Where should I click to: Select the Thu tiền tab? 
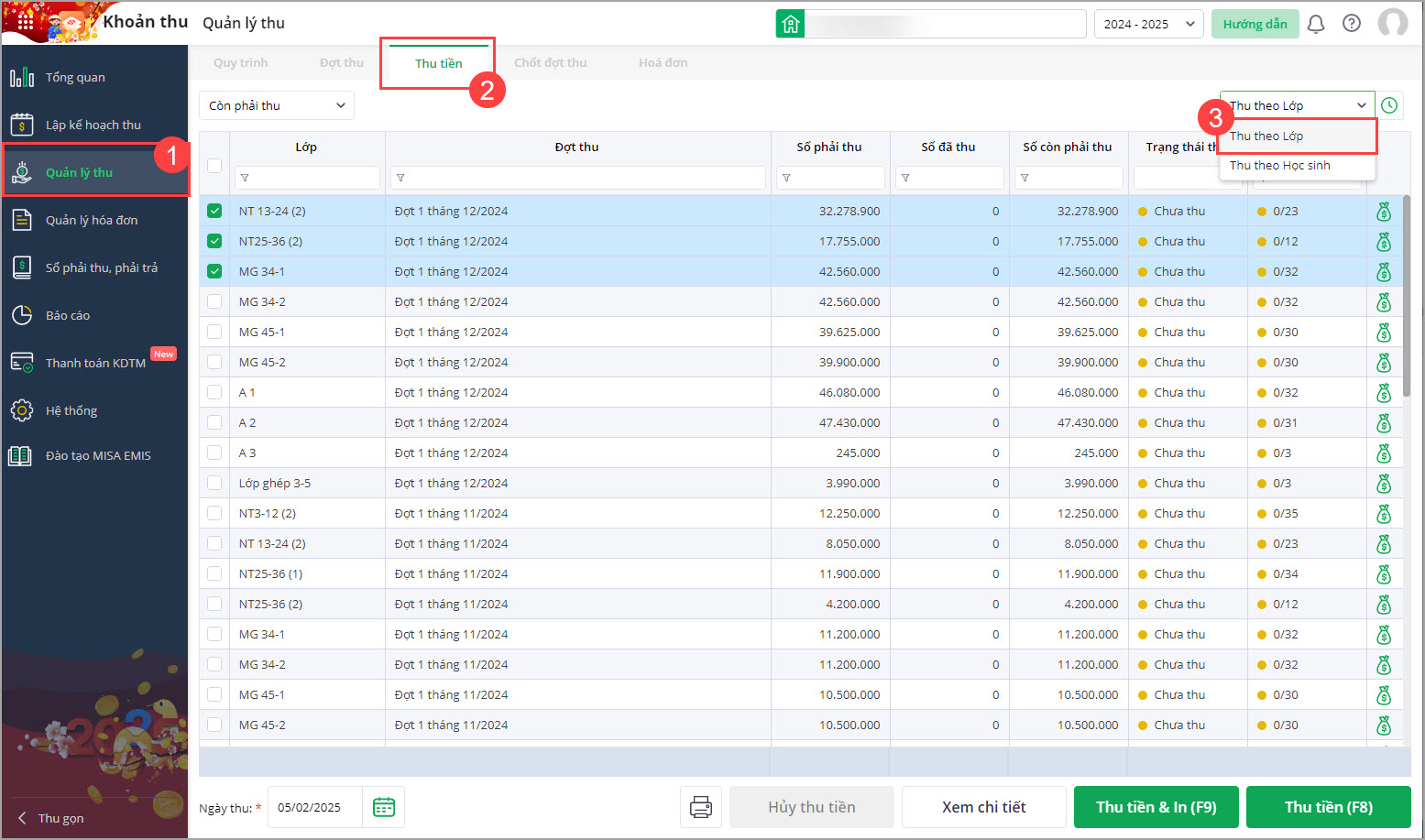pyautogui.click(x=439, y=63)
